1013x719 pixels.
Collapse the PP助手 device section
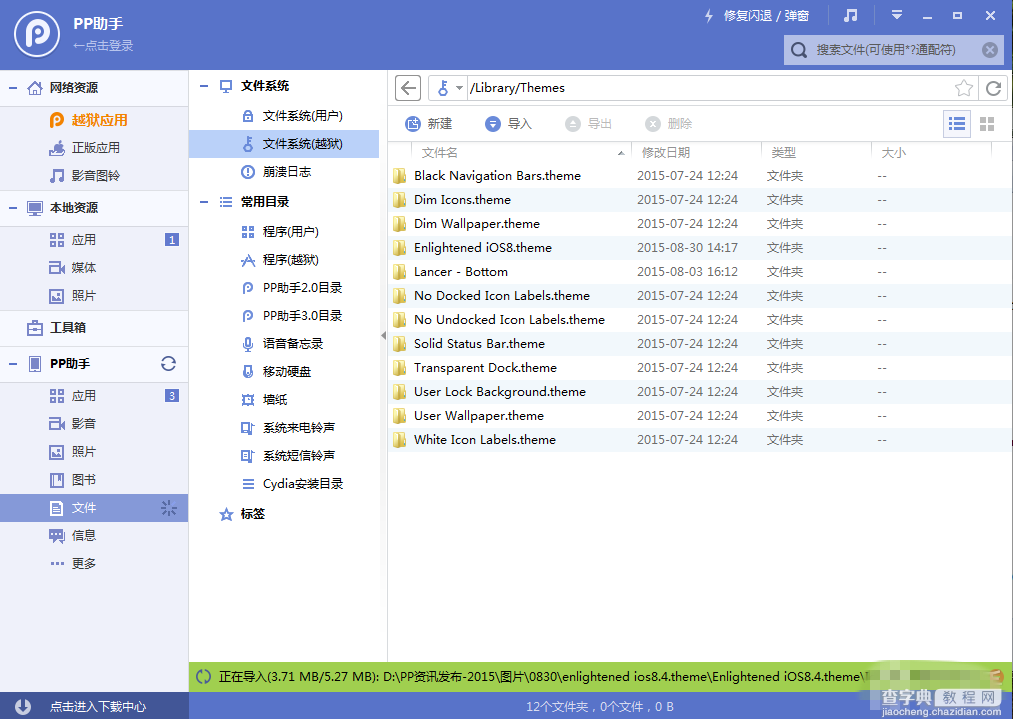(x=13, y=364)
